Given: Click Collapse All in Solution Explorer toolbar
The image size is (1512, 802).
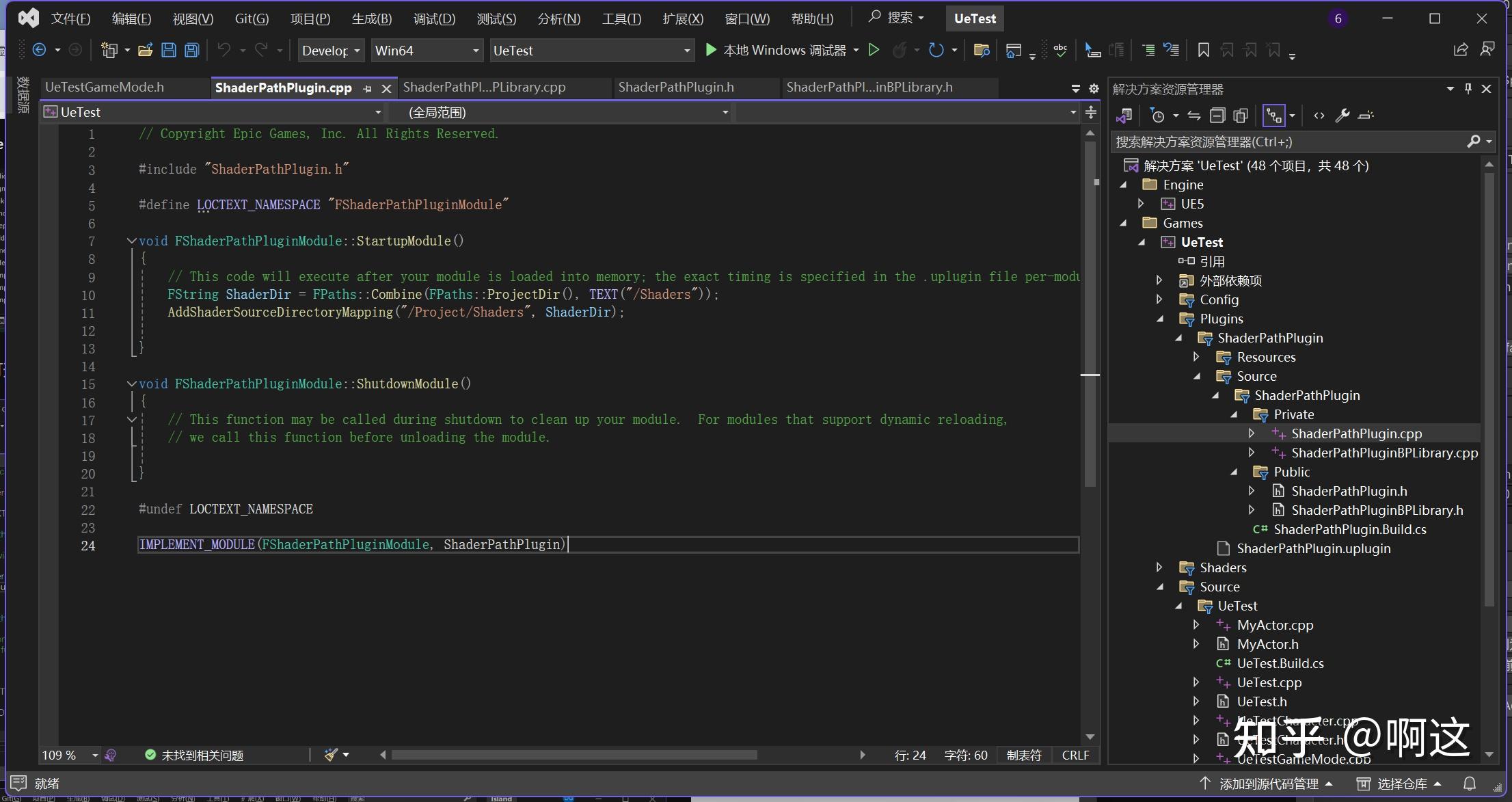Looking at the screenshot, I should click(1217, 116).
